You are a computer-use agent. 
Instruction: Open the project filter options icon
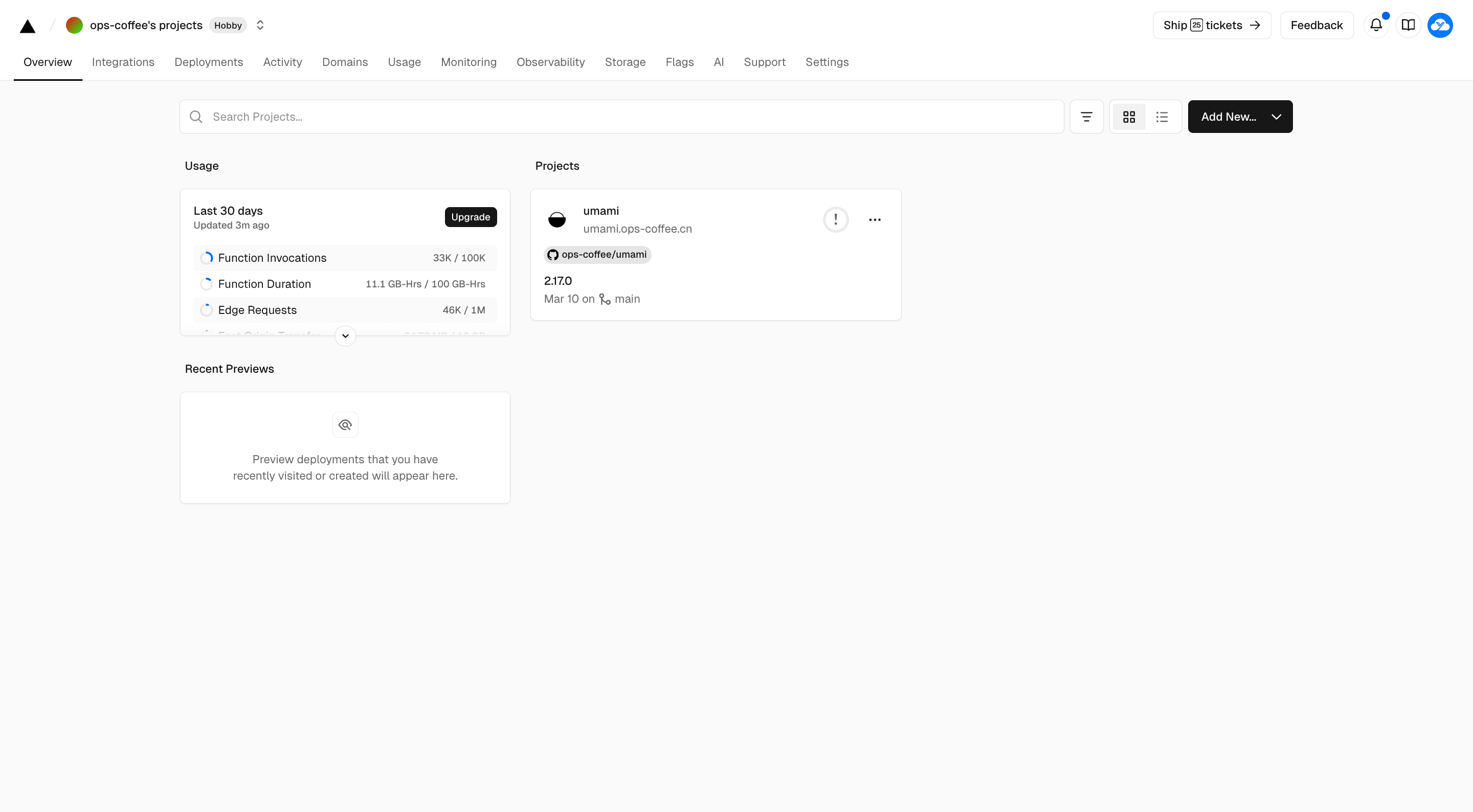pos(1086,117)
